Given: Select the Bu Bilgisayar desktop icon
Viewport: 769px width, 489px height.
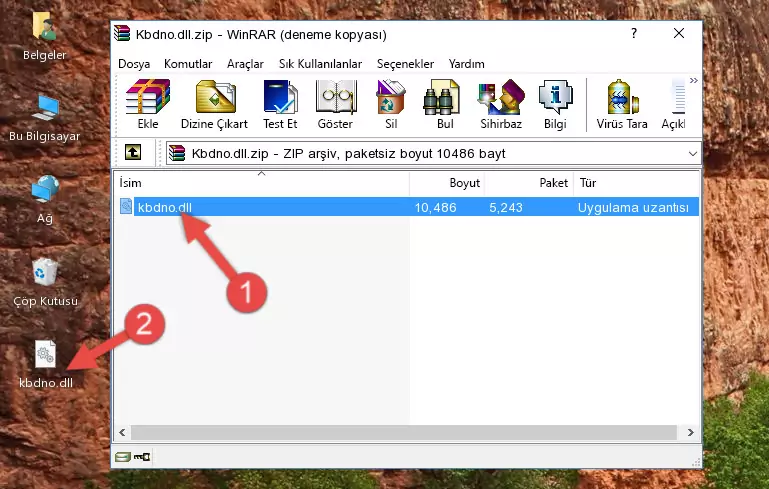Looking at the screenshot, I should 45,119.
